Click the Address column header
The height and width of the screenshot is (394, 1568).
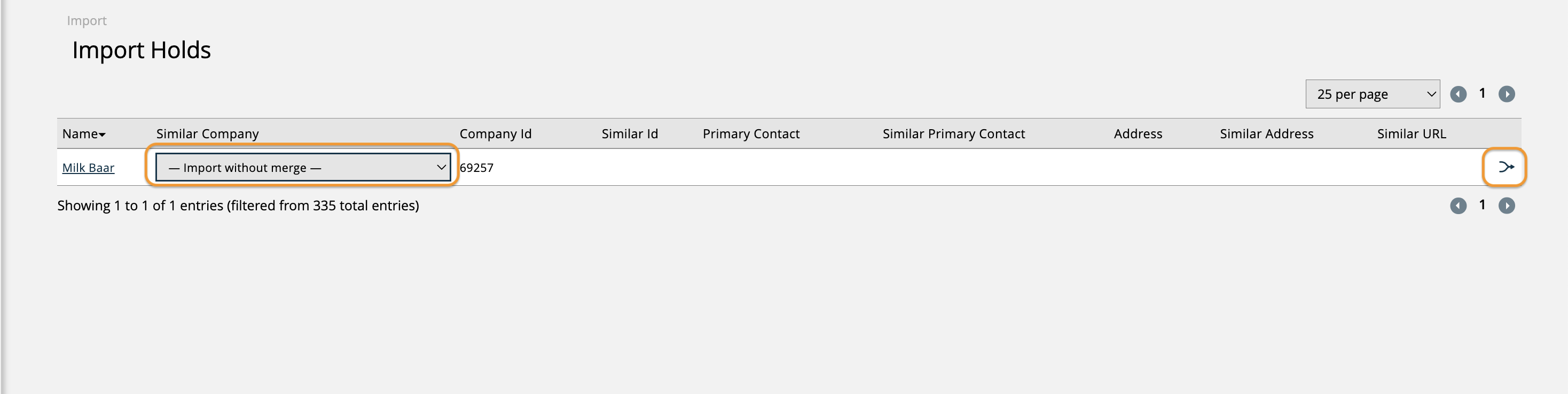1138,134
